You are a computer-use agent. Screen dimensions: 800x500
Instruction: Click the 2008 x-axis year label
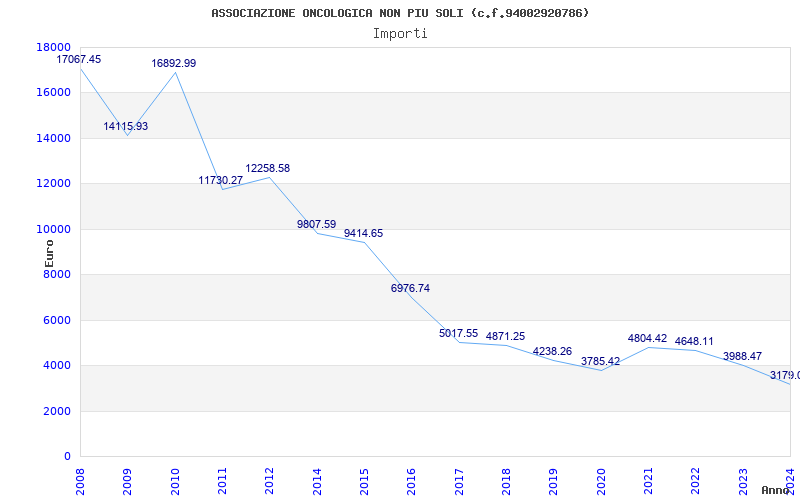[80, 481]
